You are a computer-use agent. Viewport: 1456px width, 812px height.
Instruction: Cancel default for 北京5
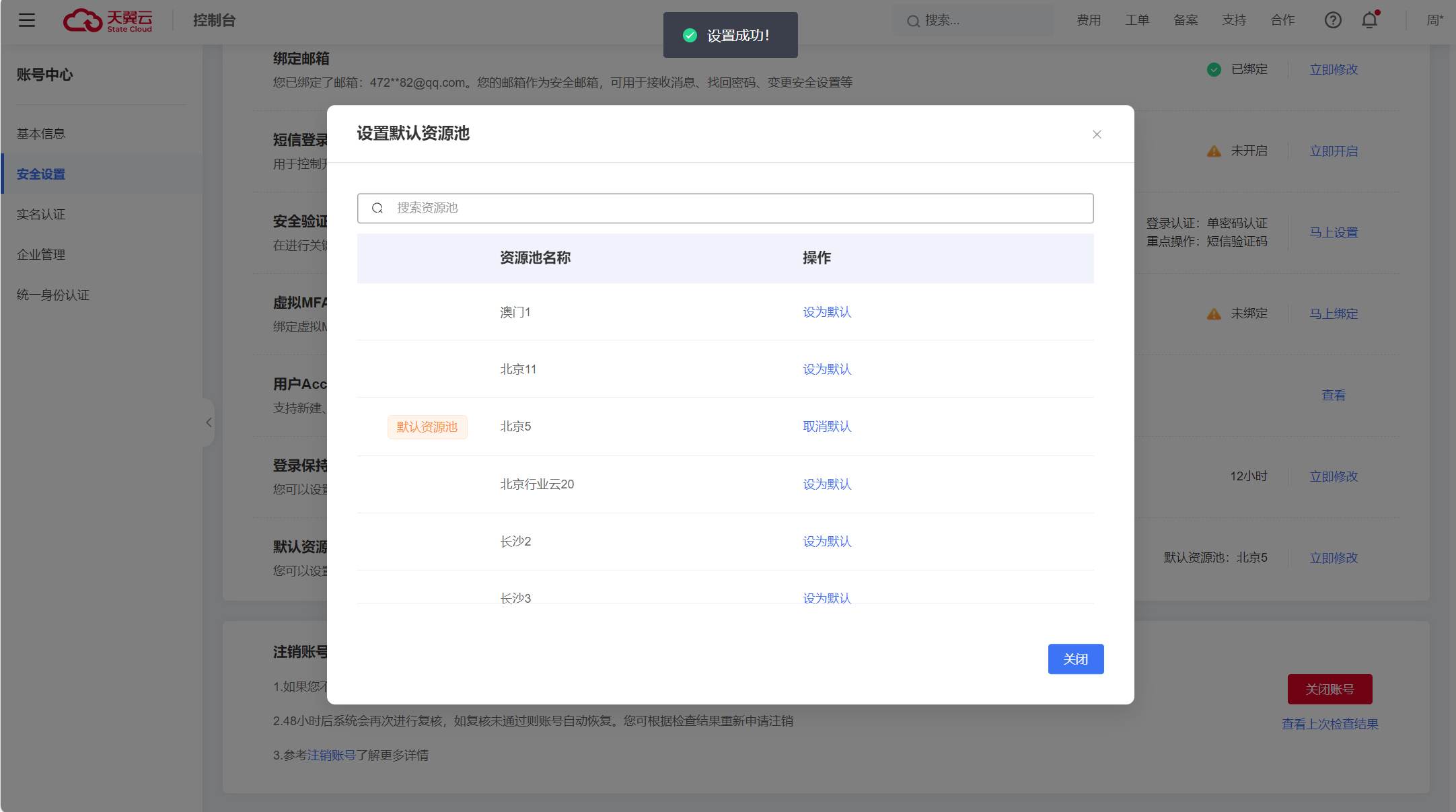(827, 427)
